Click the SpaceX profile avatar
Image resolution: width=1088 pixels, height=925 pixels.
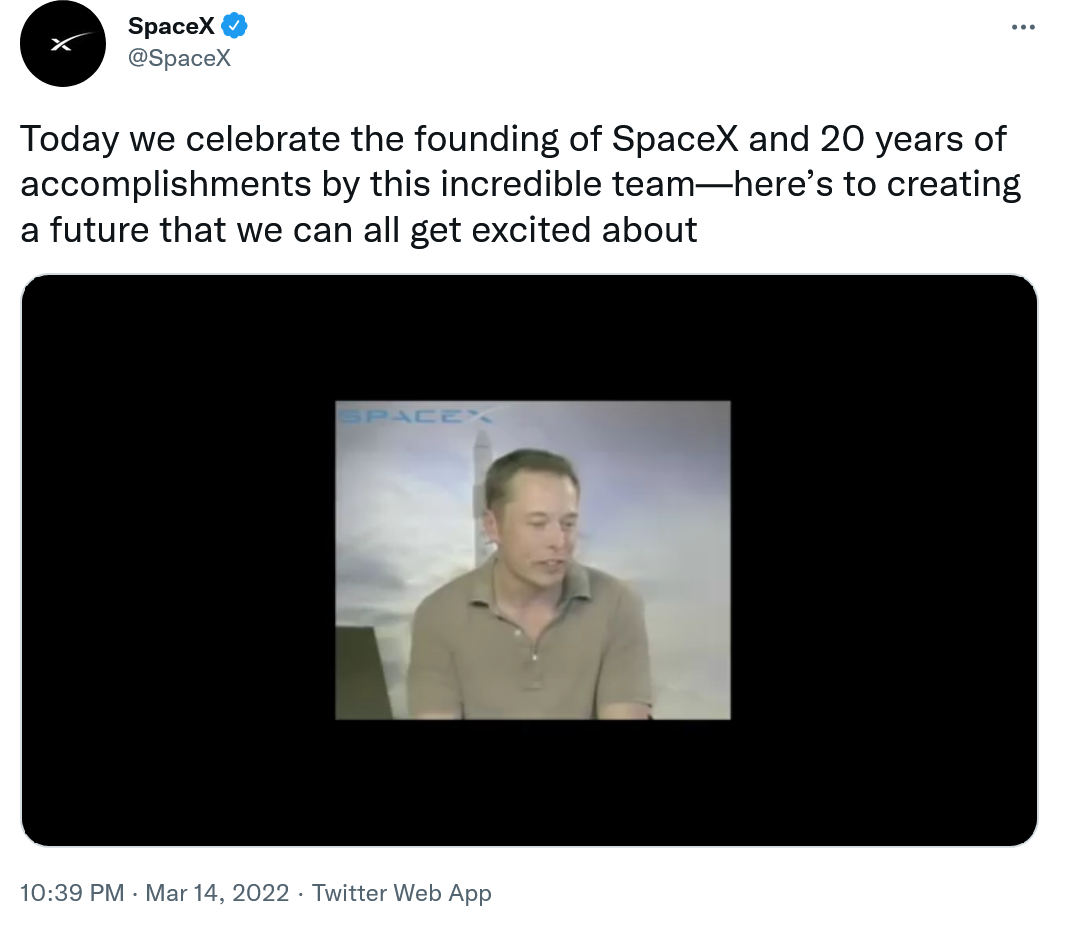pyautogui.click(x=63, y=44)
